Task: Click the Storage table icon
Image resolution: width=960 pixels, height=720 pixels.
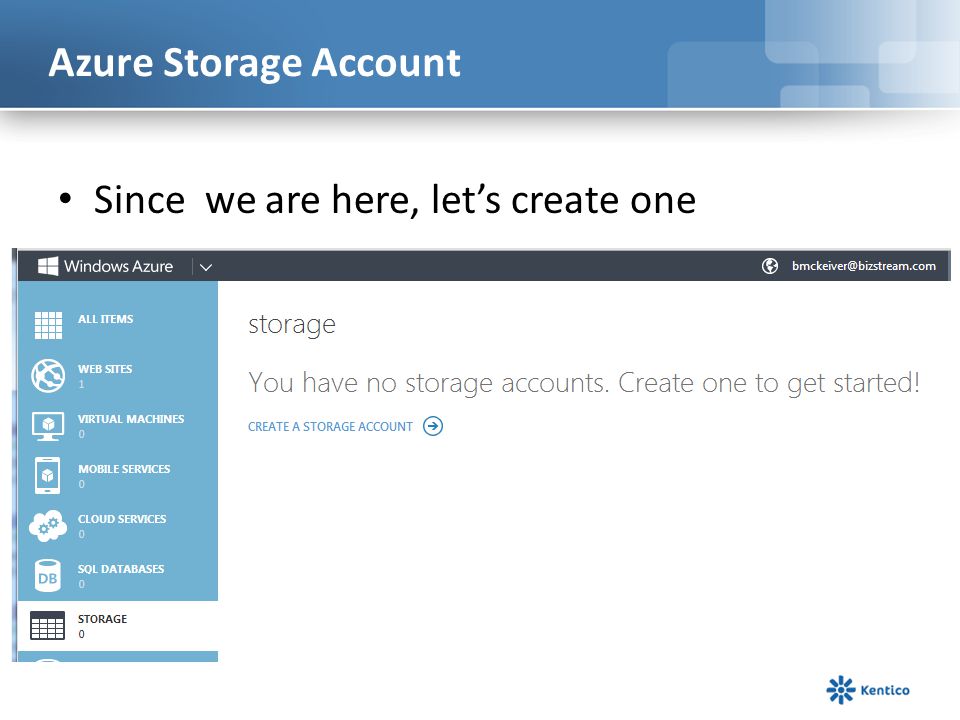Action: click(x=48, y=625)
